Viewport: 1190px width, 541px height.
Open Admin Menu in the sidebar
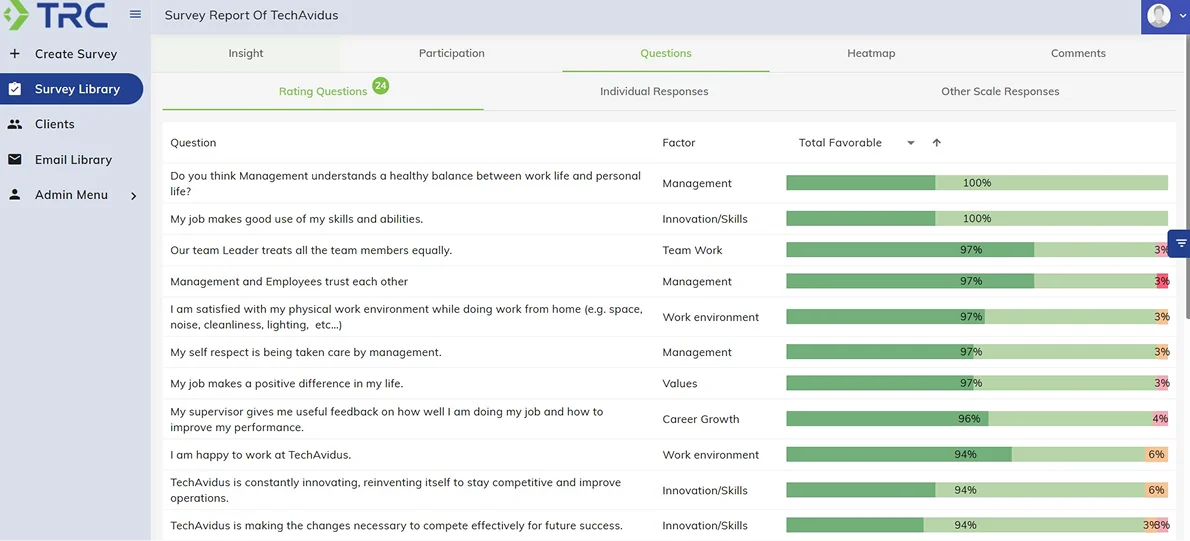(71, 194)
